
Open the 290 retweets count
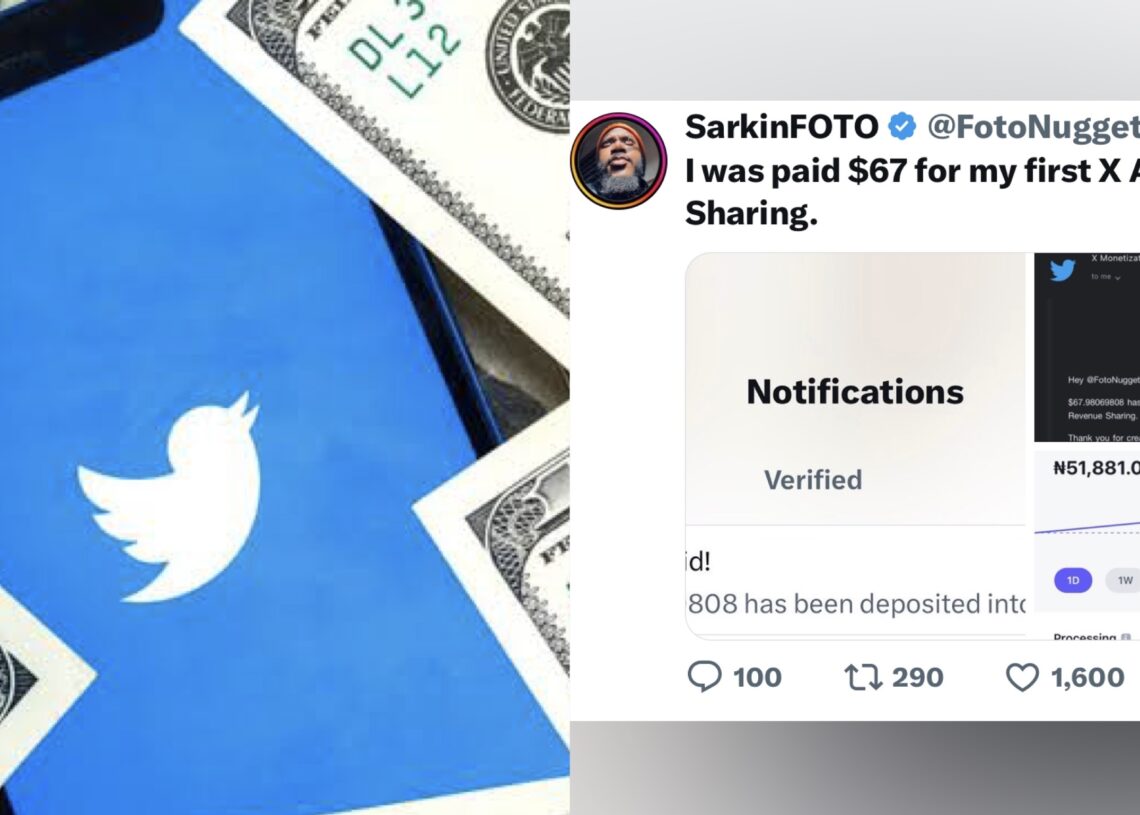point(918,677)
